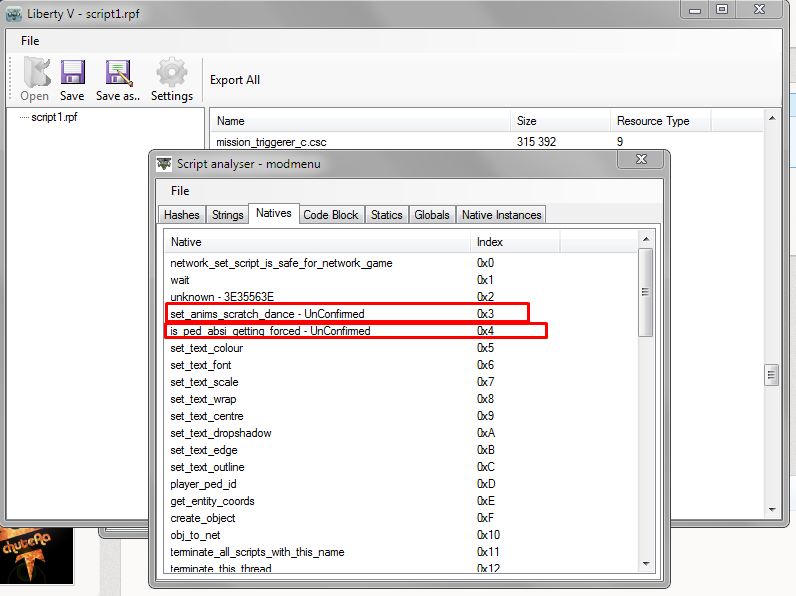This screenshot has width=796, height=596.
Task: Select the Natives tab
Action: coord(274,213)
